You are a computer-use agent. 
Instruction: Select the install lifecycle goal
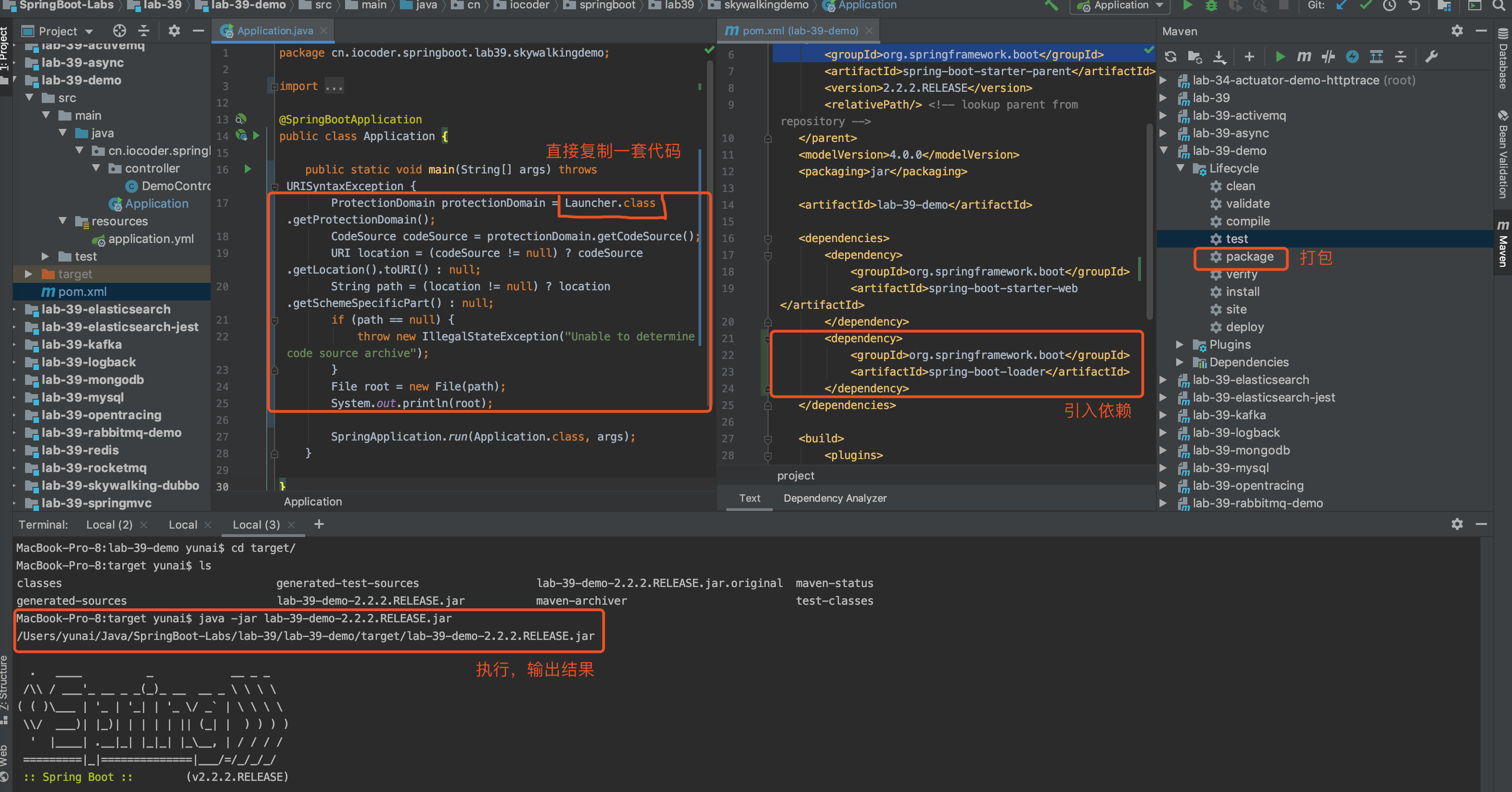coord(1242,292)
